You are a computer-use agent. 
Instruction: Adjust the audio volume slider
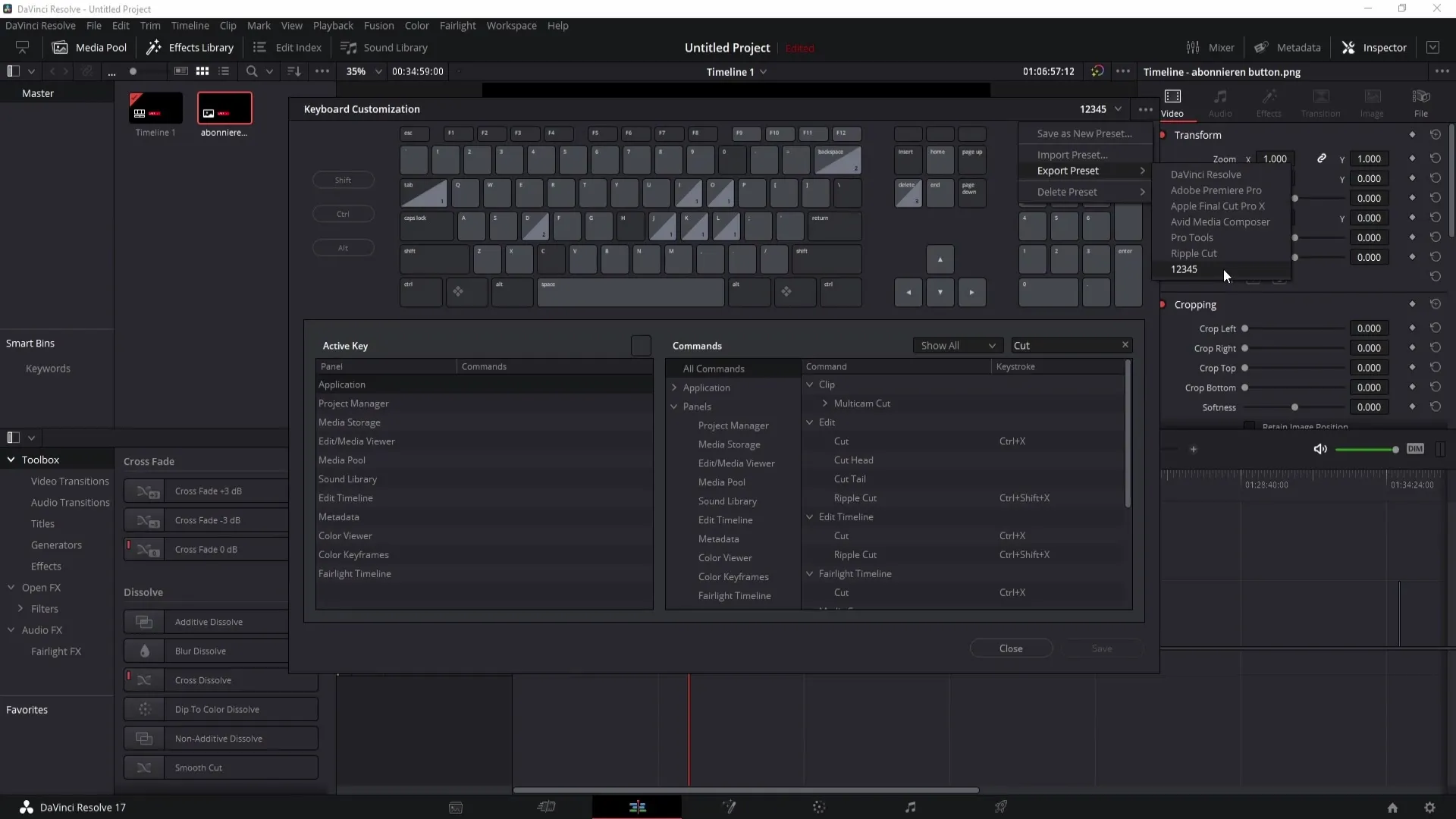point(1366,450)
